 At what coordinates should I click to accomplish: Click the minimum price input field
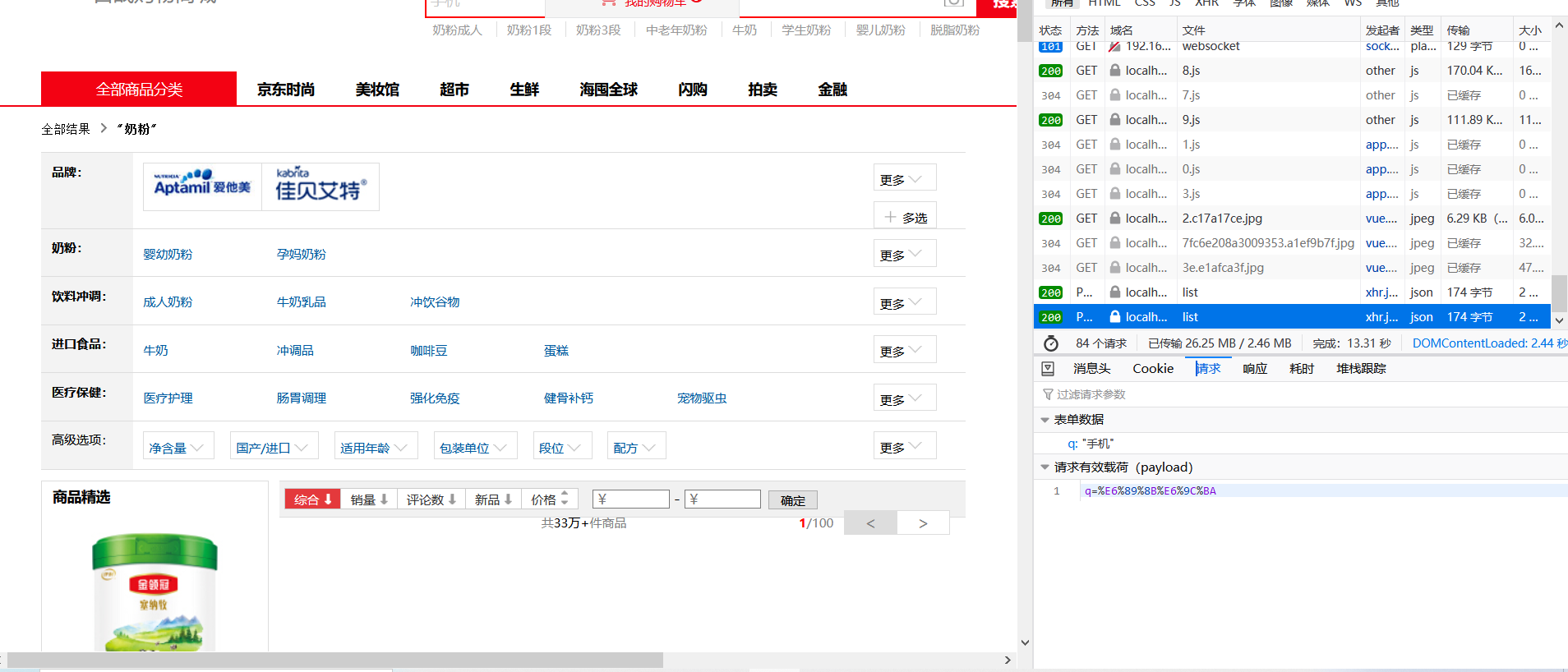pos(631,499)
